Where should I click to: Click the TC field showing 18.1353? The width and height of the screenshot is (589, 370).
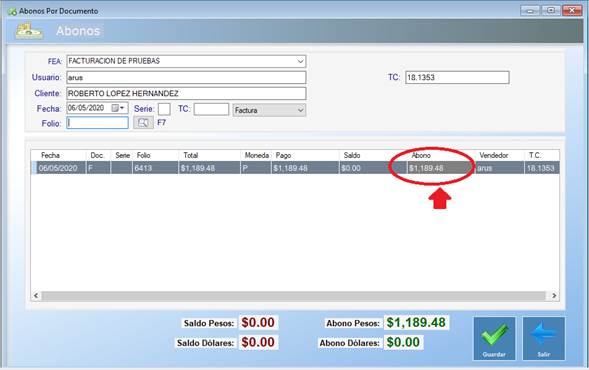click(457, 77)
